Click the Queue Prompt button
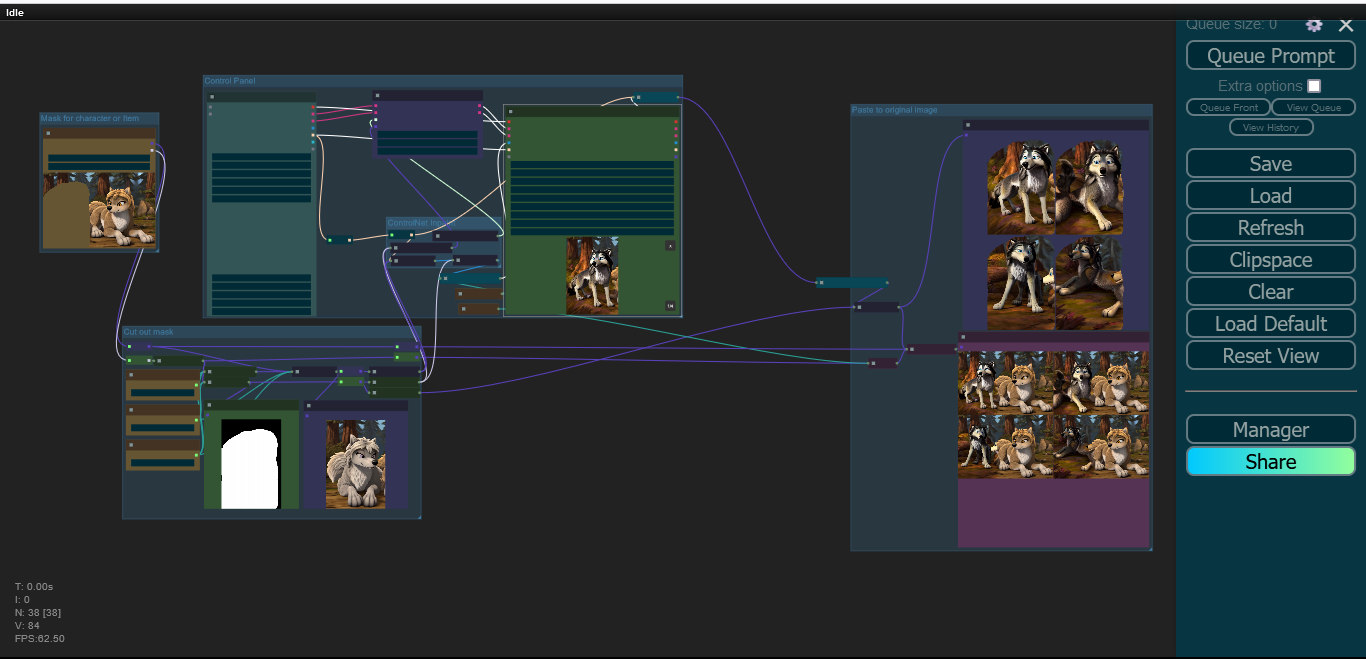The height and width of the screenshot is (659, 1366). [x=1270, y=56]
